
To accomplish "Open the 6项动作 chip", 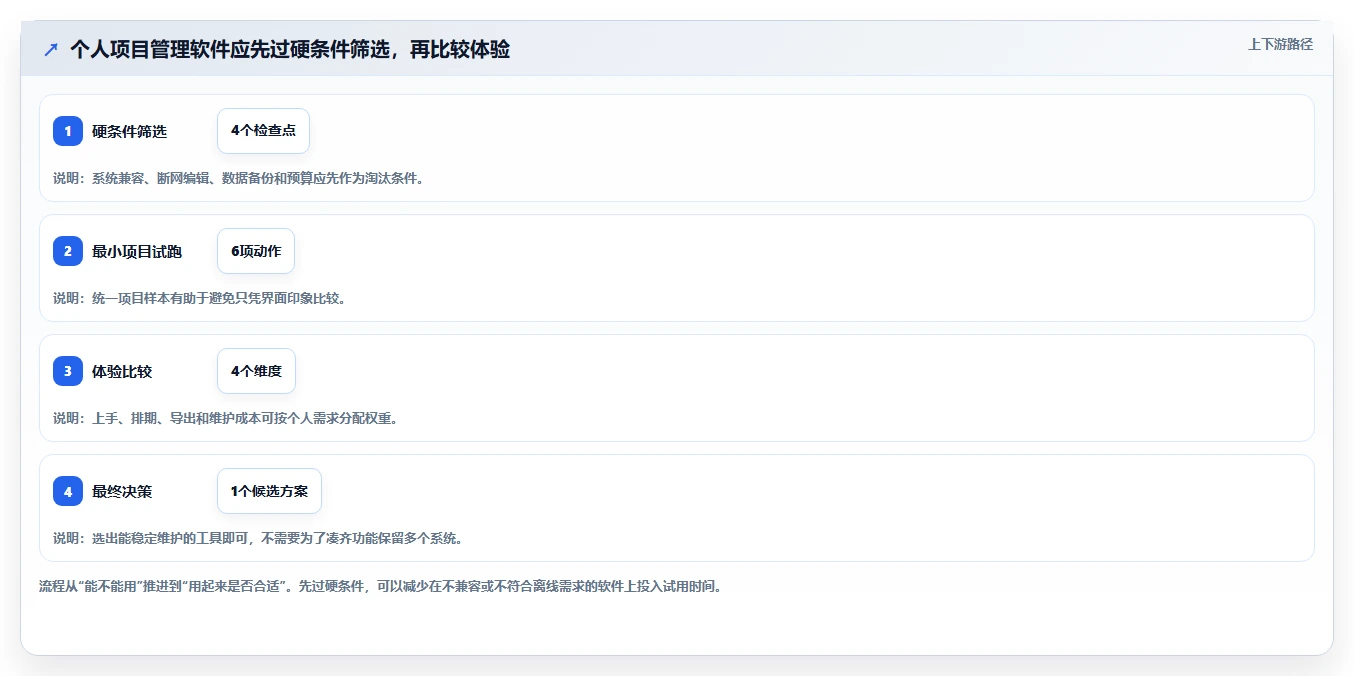I will 256,251.
